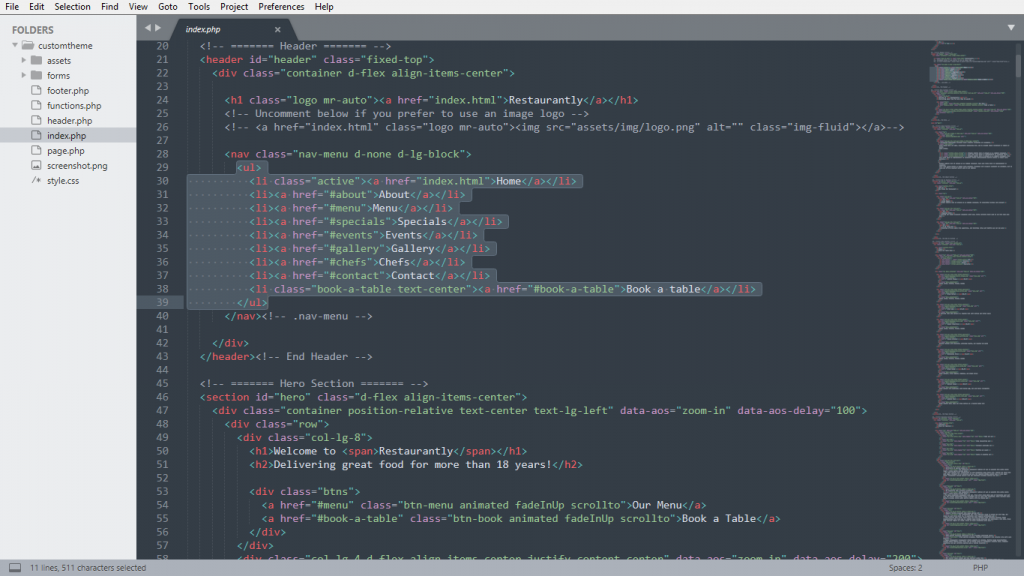Screen dimensions: 1024x576
Task: Expand the forms folder arrow
Action: coord(23,75)
